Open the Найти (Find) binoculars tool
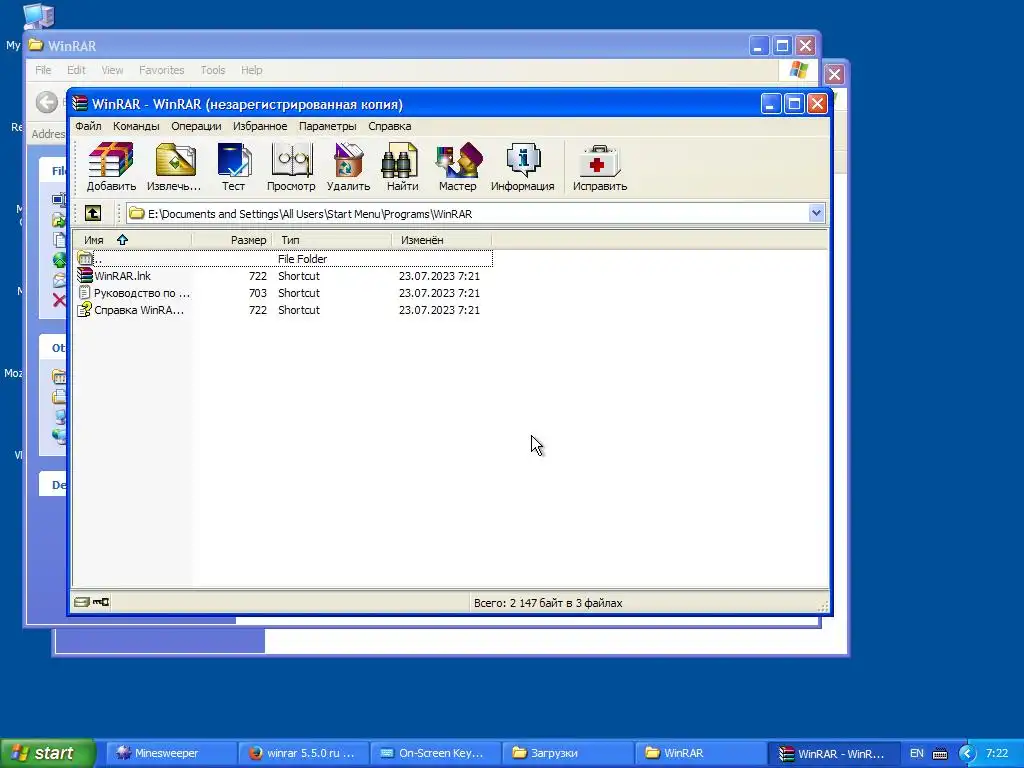The height and width of the screenshot is (768, 1024). click(x=402, y=167)
